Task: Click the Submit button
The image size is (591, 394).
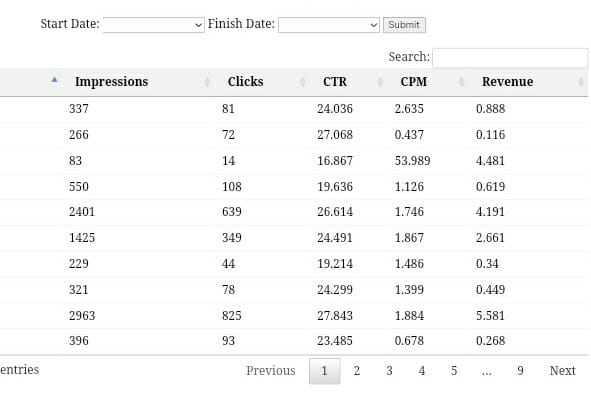Action: [x=404, y=25]
